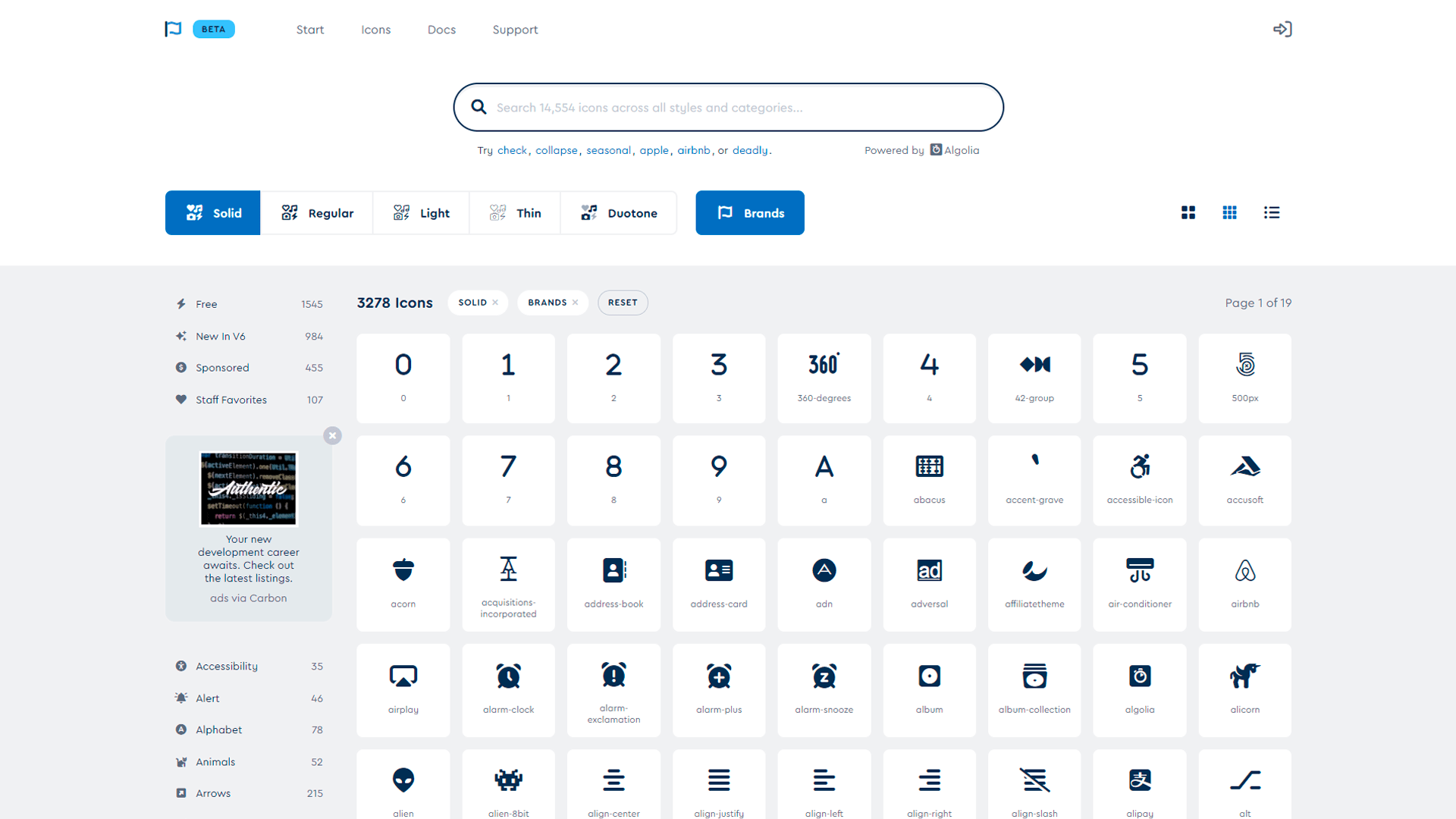
Task: Click the 'ads via Carbon' link
Action: 249,598
